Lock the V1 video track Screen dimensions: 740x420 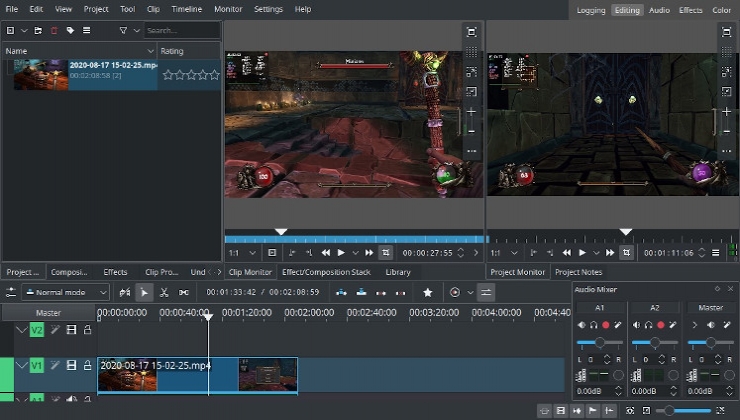(87, 365)
